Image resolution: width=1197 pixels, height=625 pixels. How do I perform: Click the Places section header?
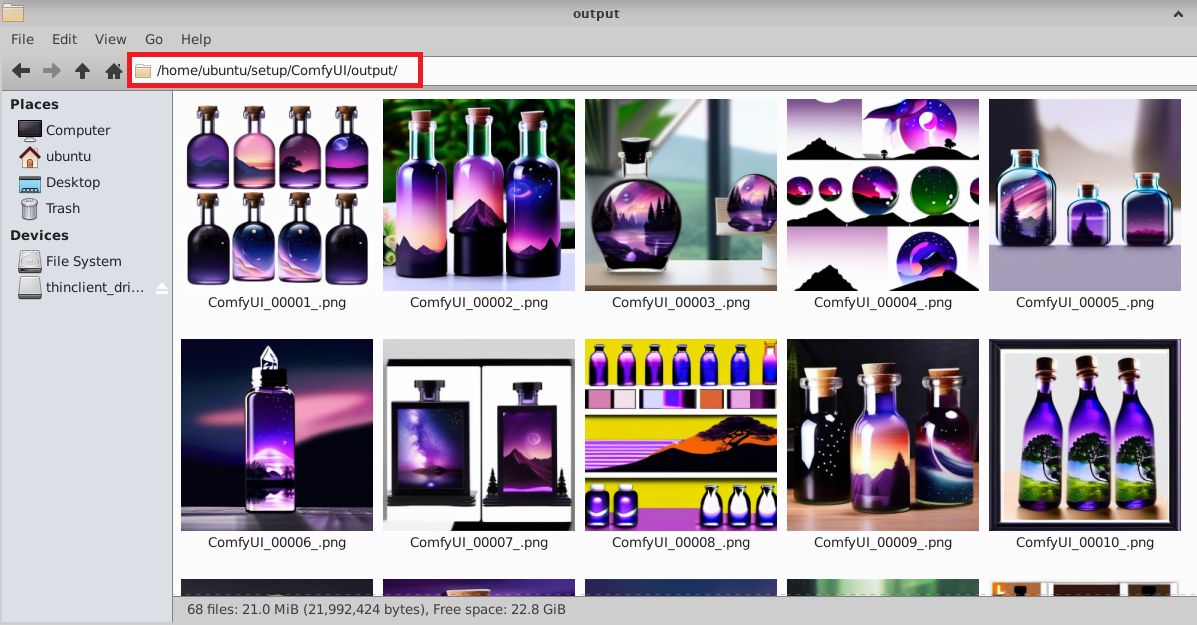pyautogui.click(x=34, y=105)
